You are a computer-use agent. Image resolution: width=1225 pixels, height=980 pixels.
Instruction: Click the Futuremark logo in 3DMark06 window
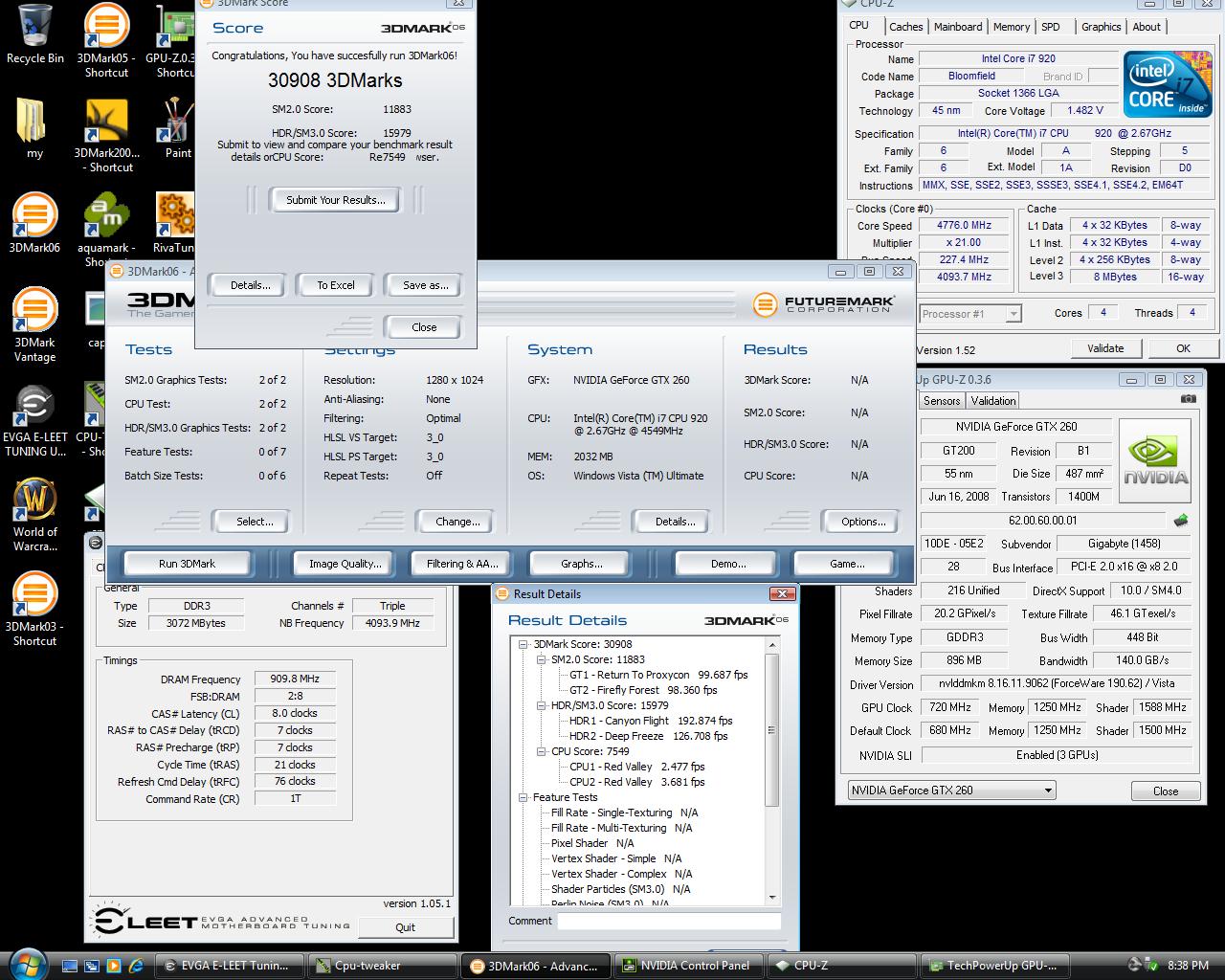(824, 304)
